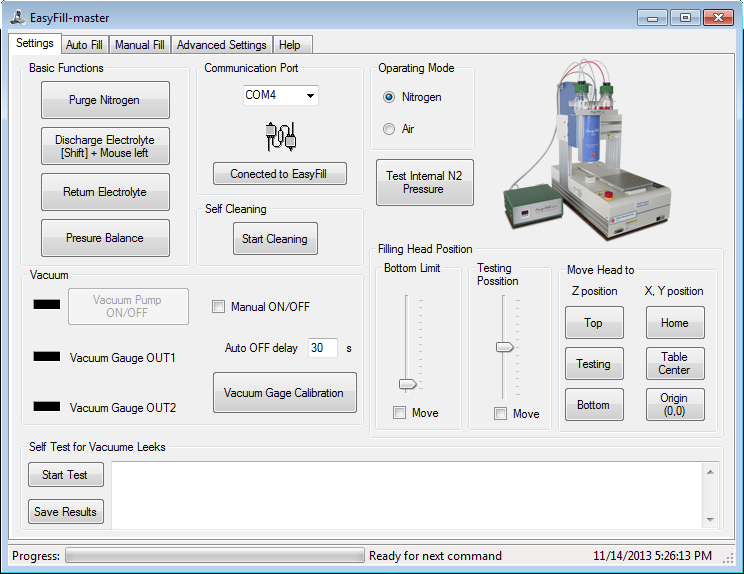The height and width of the screenshot is (574, 744).
Task: Click the disabled Vacuum Pump ON/OFF button
Action: [128, 306]
